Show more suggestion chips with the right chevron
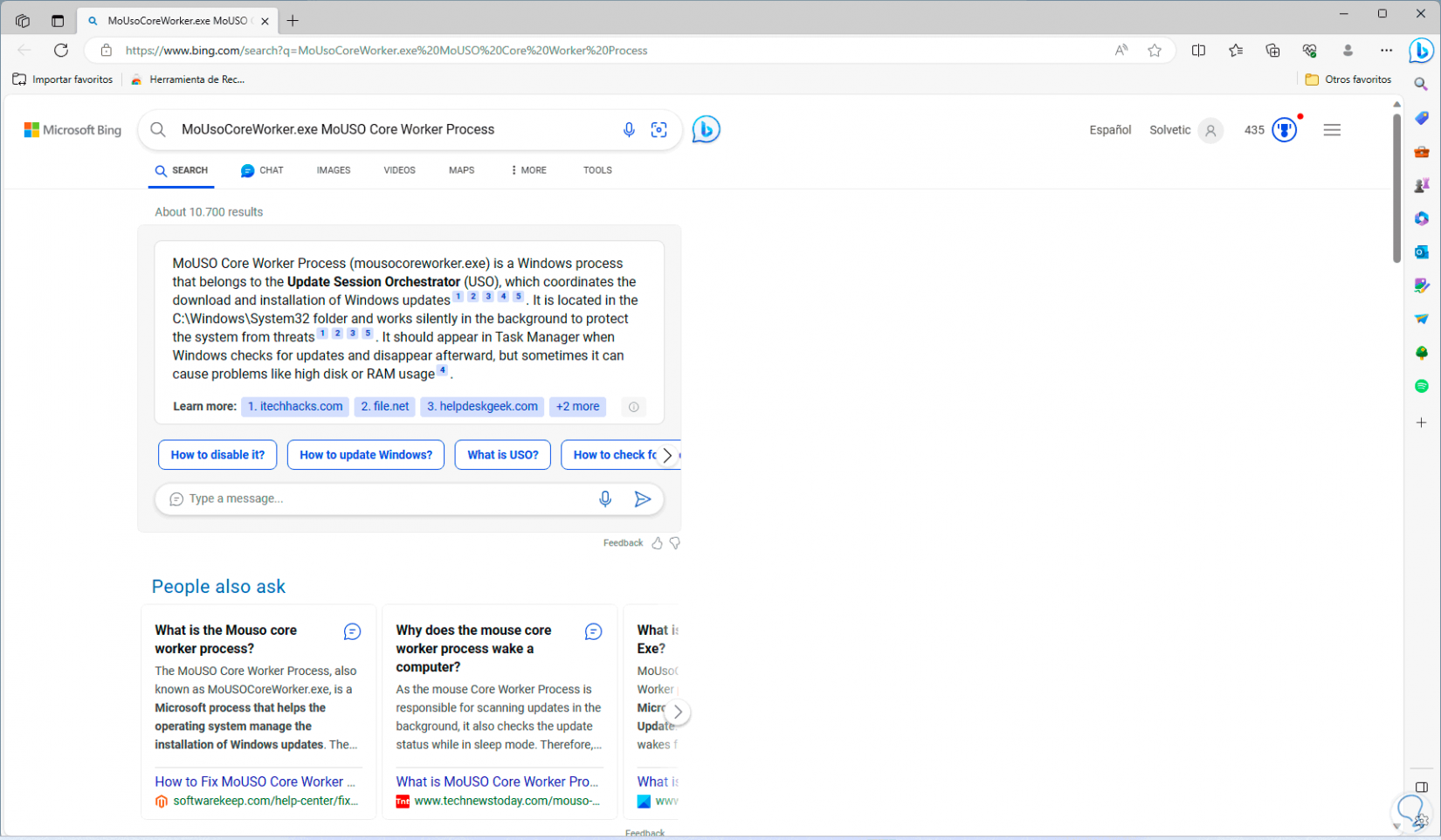The width and height of the screenshot is (1441, 840). pyautogui.click(x=667, y=455)
